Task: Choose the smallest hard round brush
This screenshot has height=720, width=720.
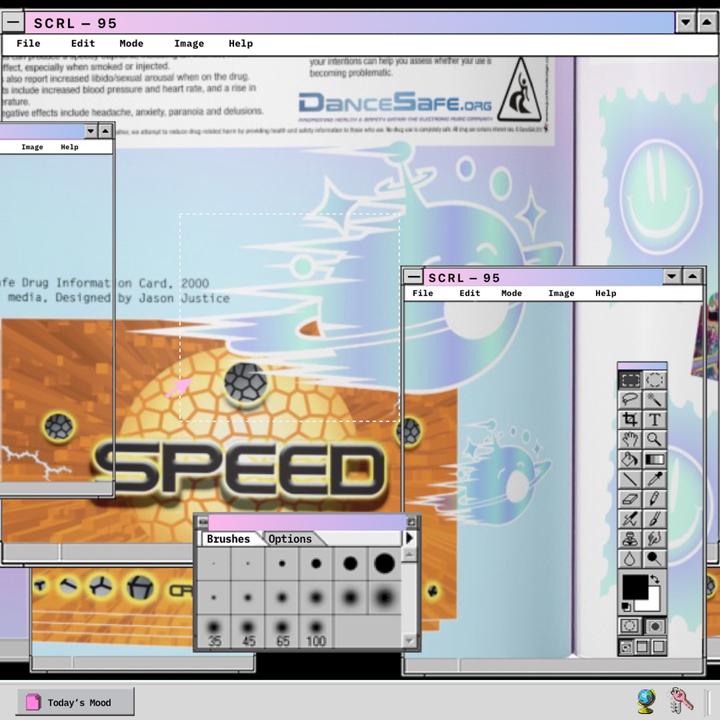Action: 214,563
